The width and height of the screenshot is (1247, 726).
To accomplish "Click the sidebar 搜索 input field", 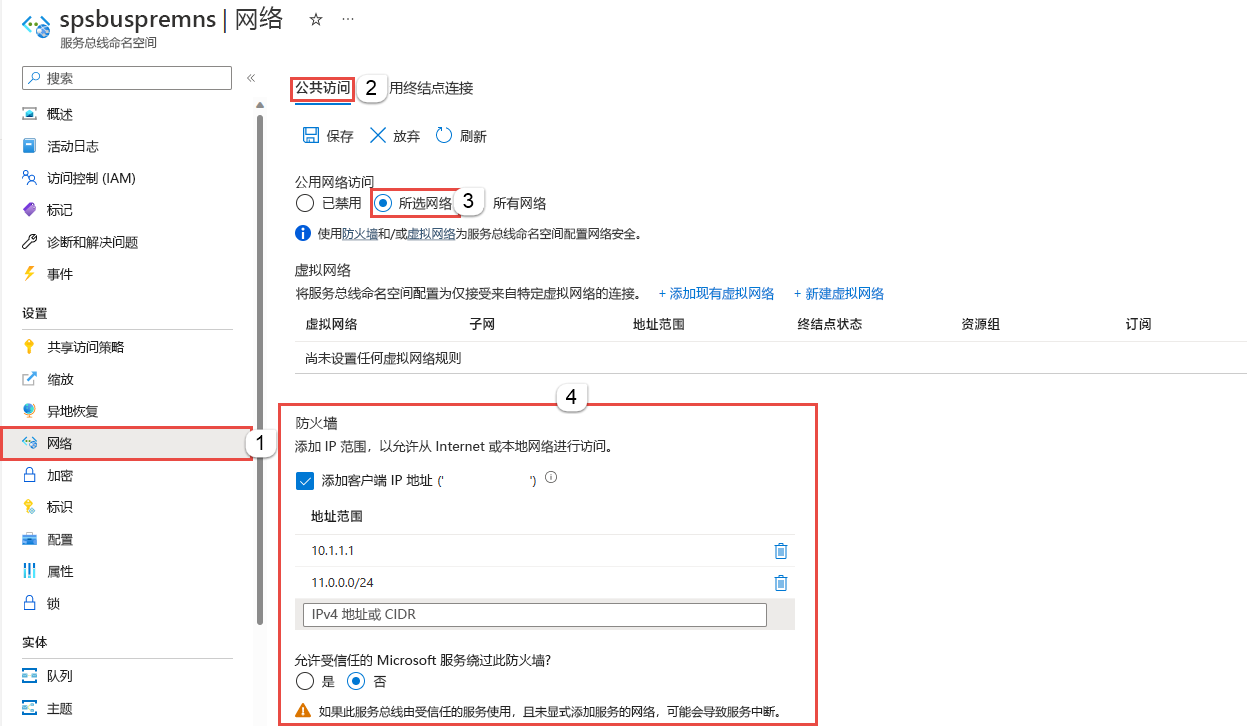I will coord(127,78).
